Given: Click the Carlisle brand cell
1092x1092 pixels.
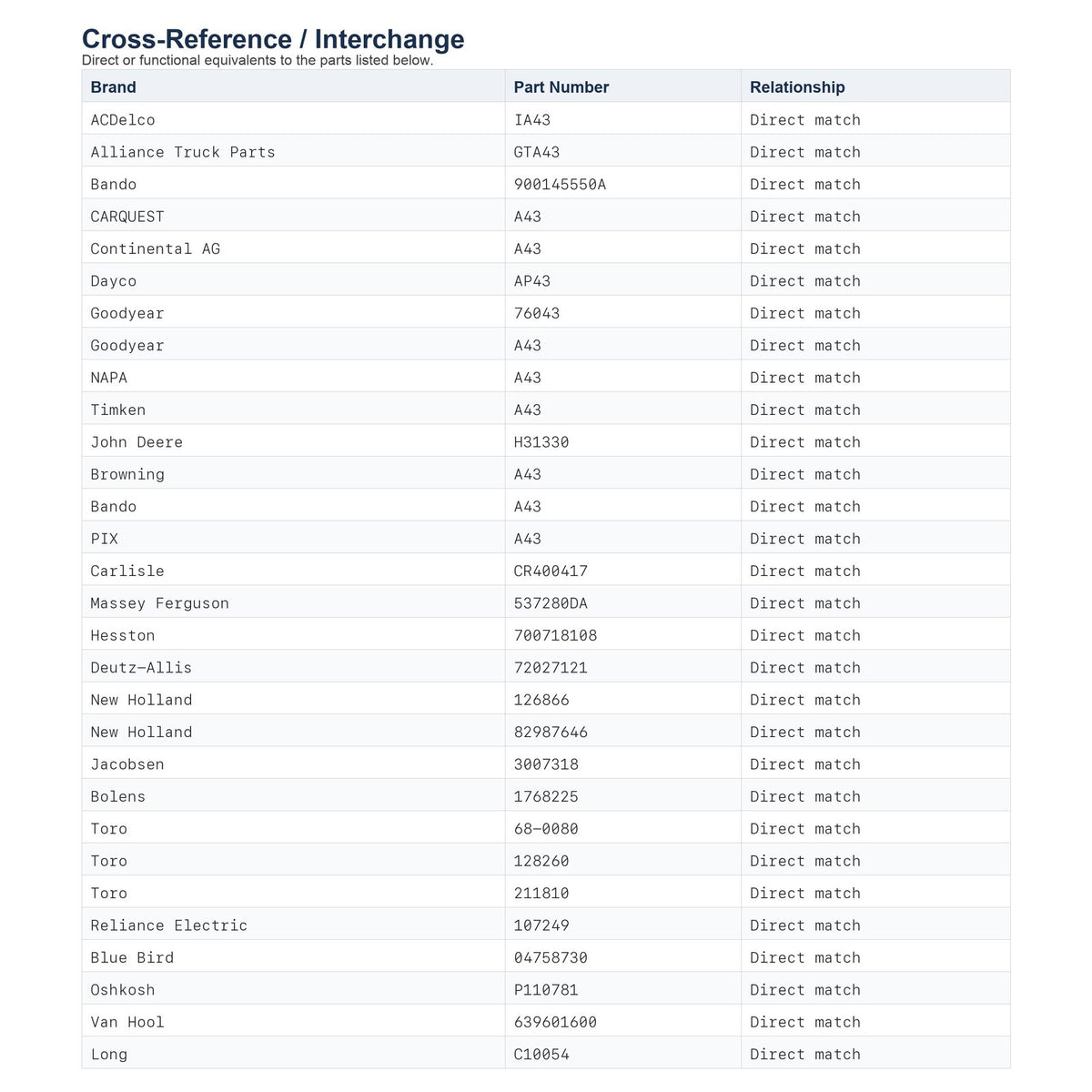Looking at the screenshot, I should [x=293, y=570].
